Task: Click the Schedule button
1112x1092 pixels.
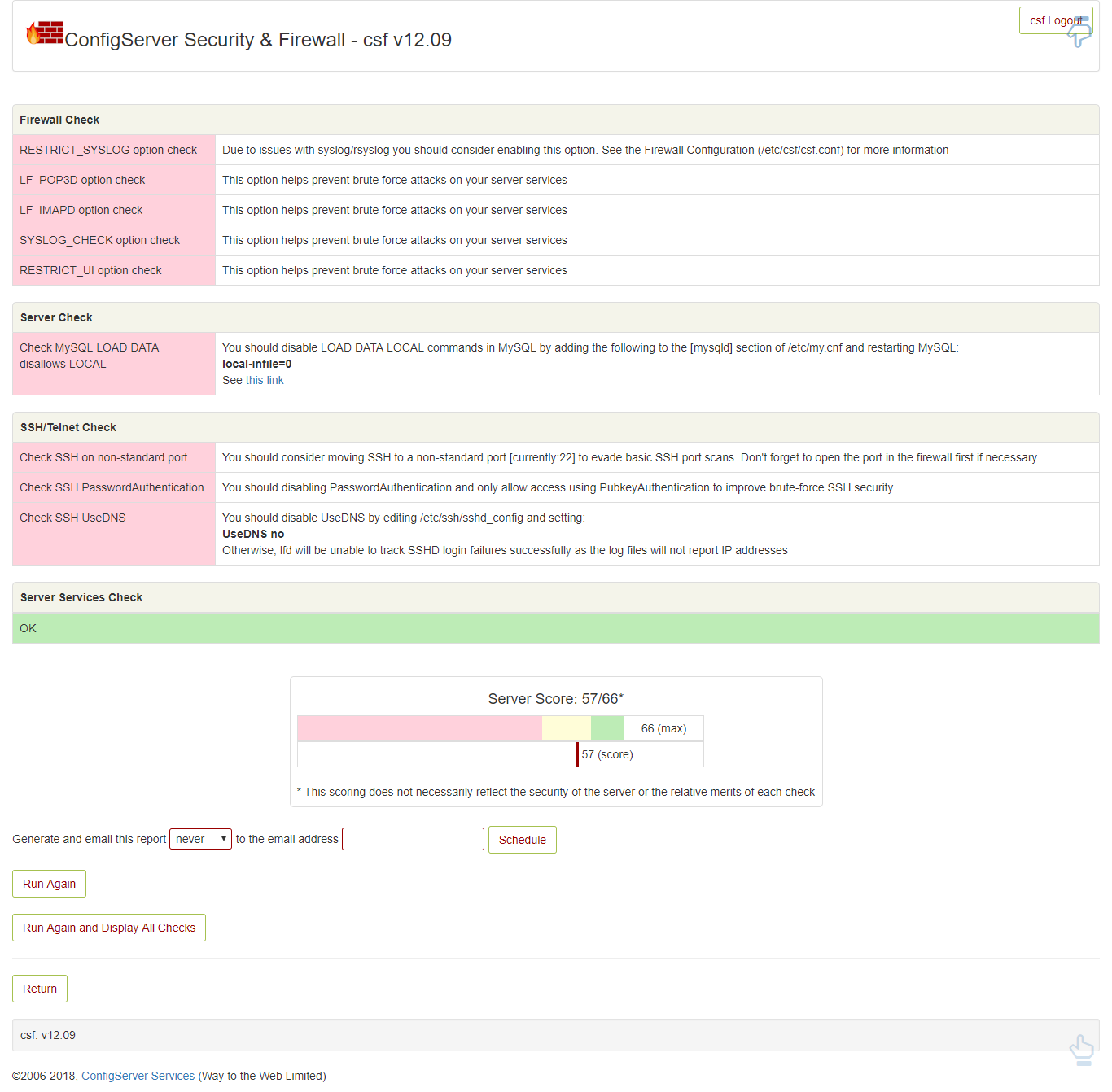Action: click(x=522, y=840)
